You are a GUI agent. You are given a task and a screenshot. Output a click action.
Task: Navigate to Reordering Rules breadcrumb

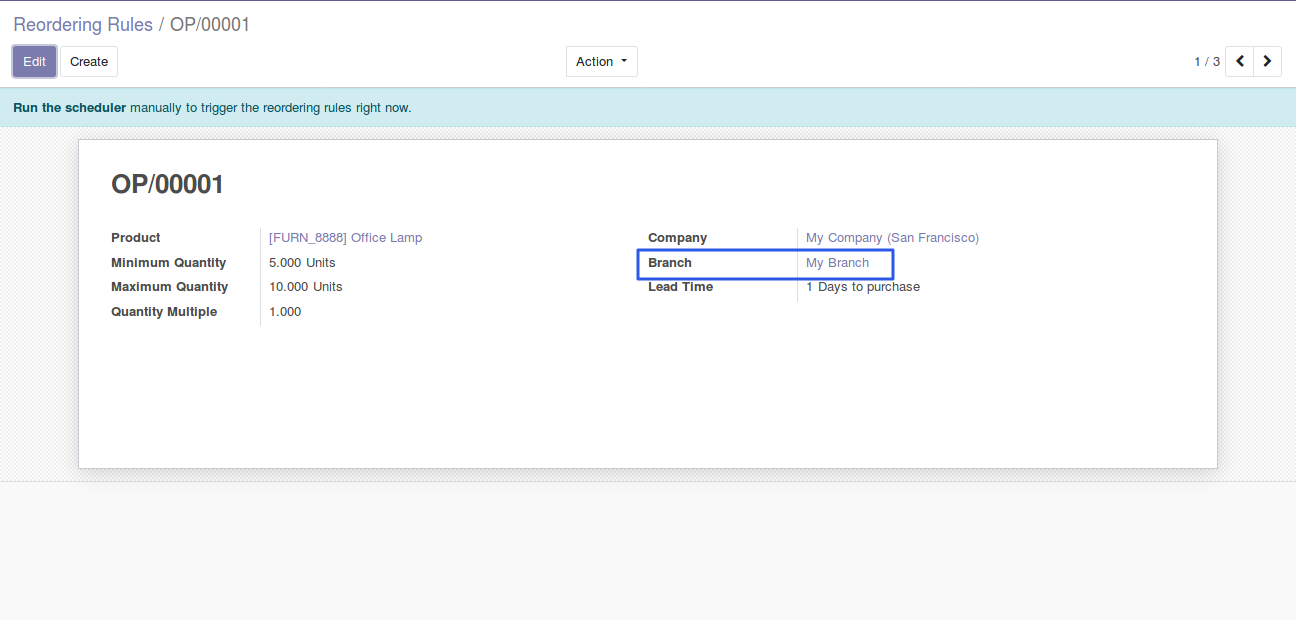[x=83, y=24]
